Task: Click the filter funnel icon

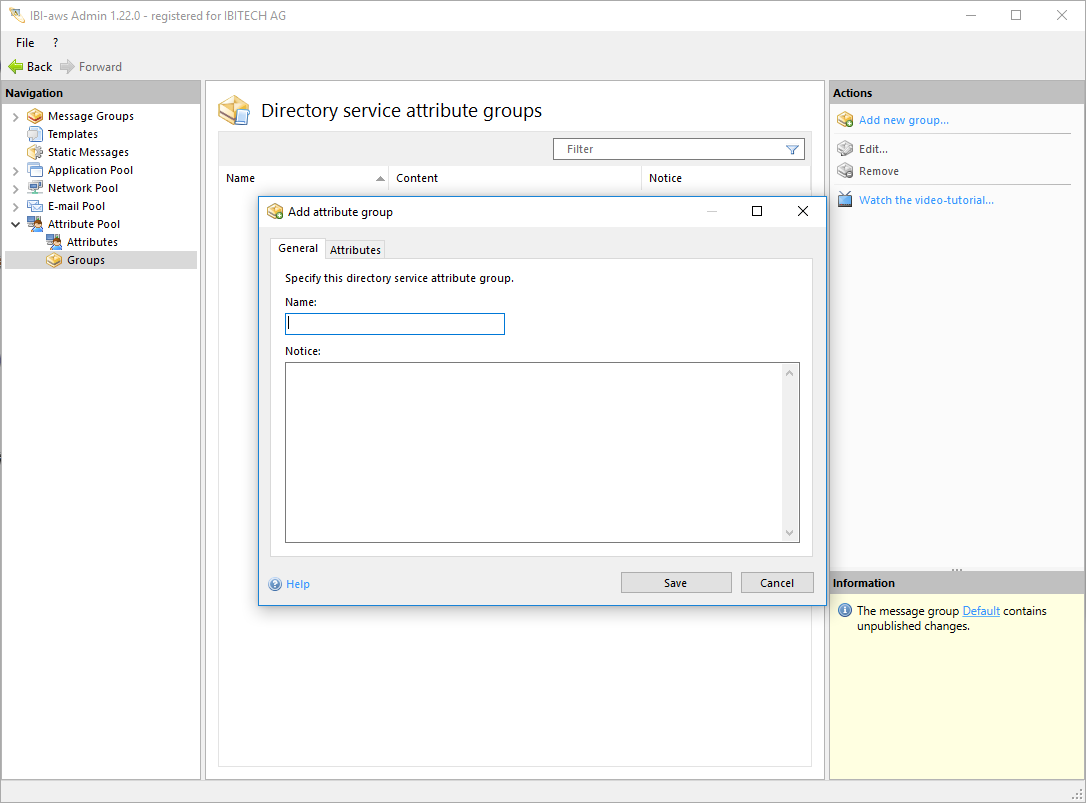Action: coord(792,149)
